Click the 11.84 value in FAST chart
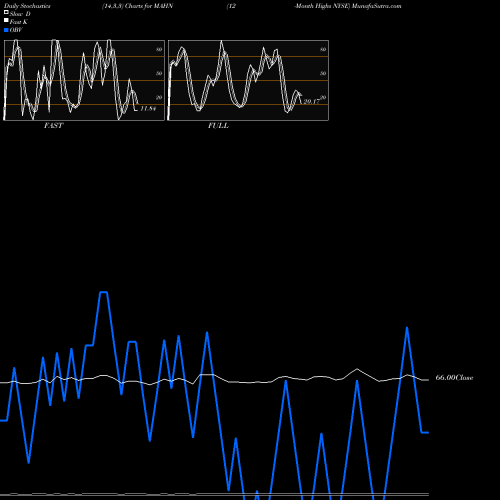Image resolution: width=500 pixels, height=500 pixels. (148, 109)
